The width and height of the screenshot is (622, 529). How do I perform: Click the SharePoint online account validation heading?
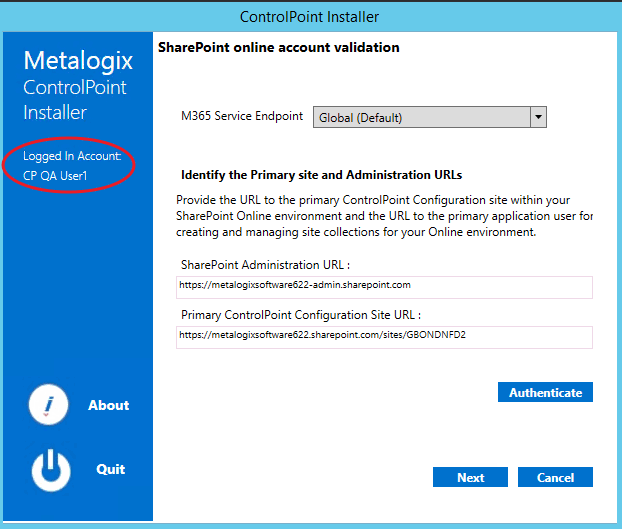point(279,47)
